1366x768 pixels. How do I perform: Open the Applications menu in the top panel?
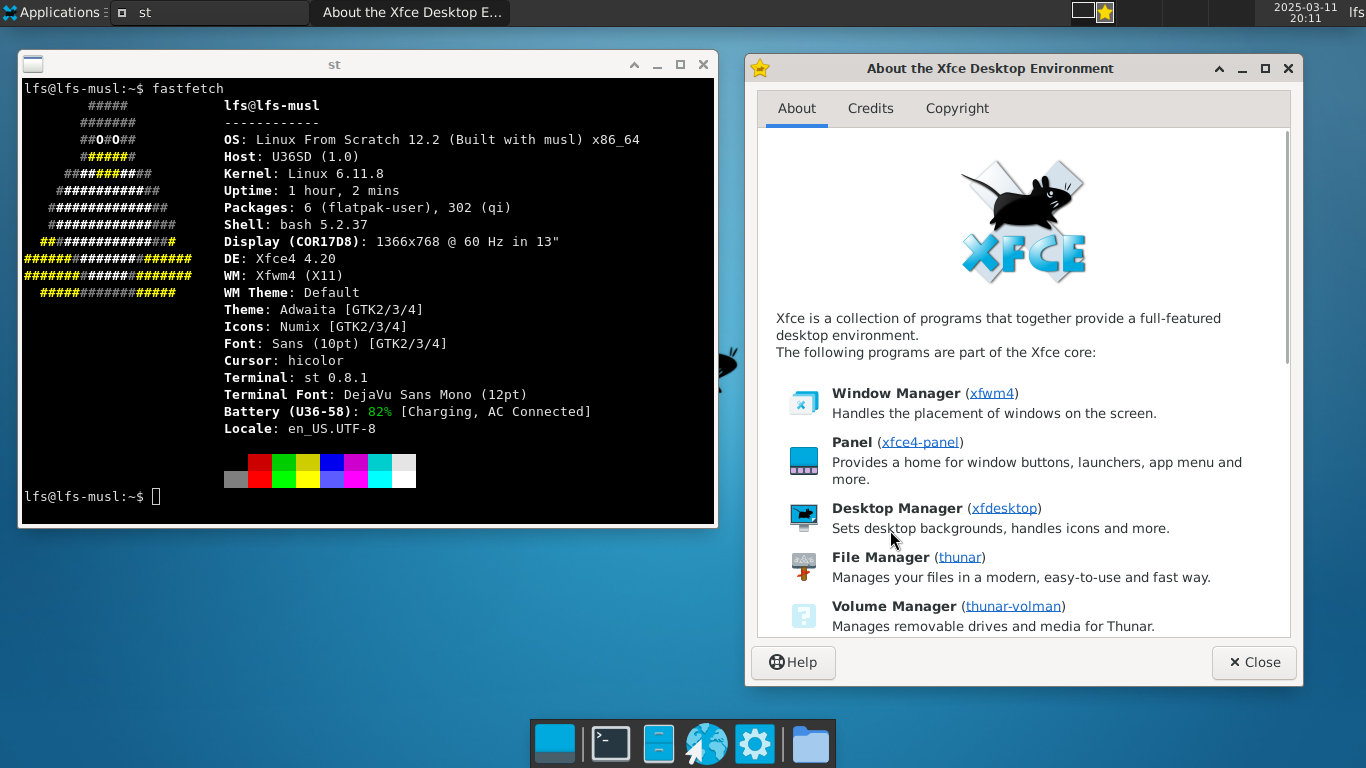point(52,13)
